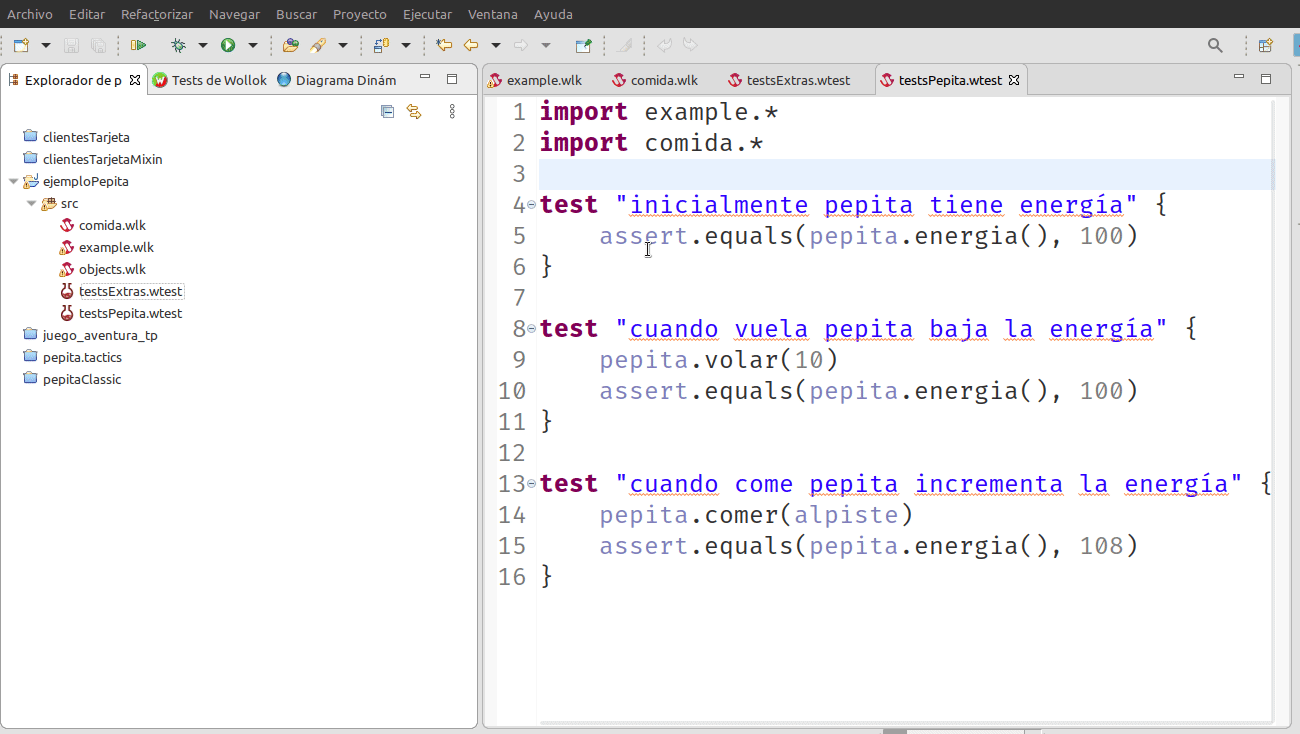Launch Debug with the bug icon
Screen dimensions: 1300x734
tap(178, 45)
